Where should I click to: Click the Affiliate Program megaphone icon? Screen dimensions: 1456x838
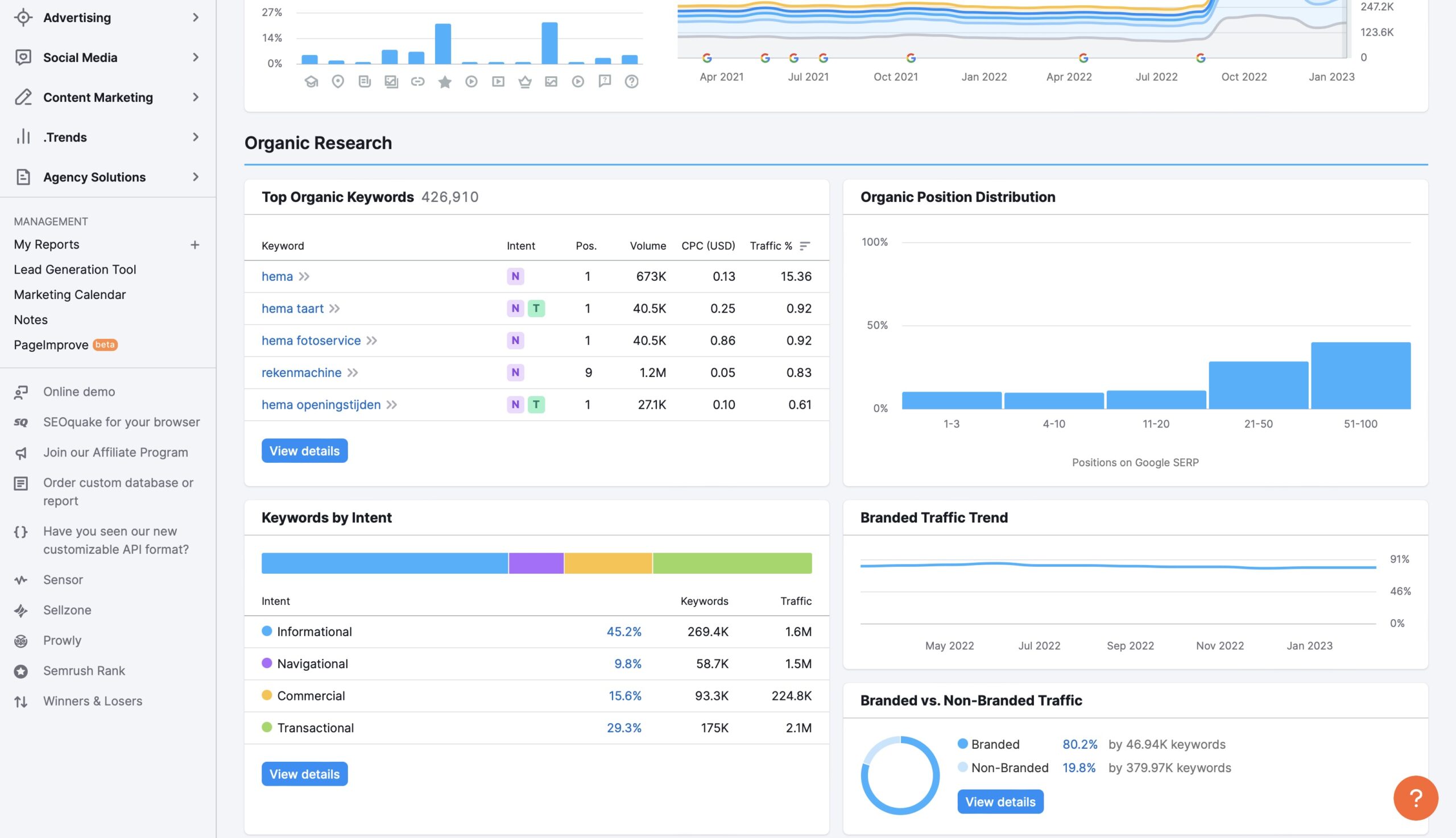pyautogui.click(x=20, y=453)
